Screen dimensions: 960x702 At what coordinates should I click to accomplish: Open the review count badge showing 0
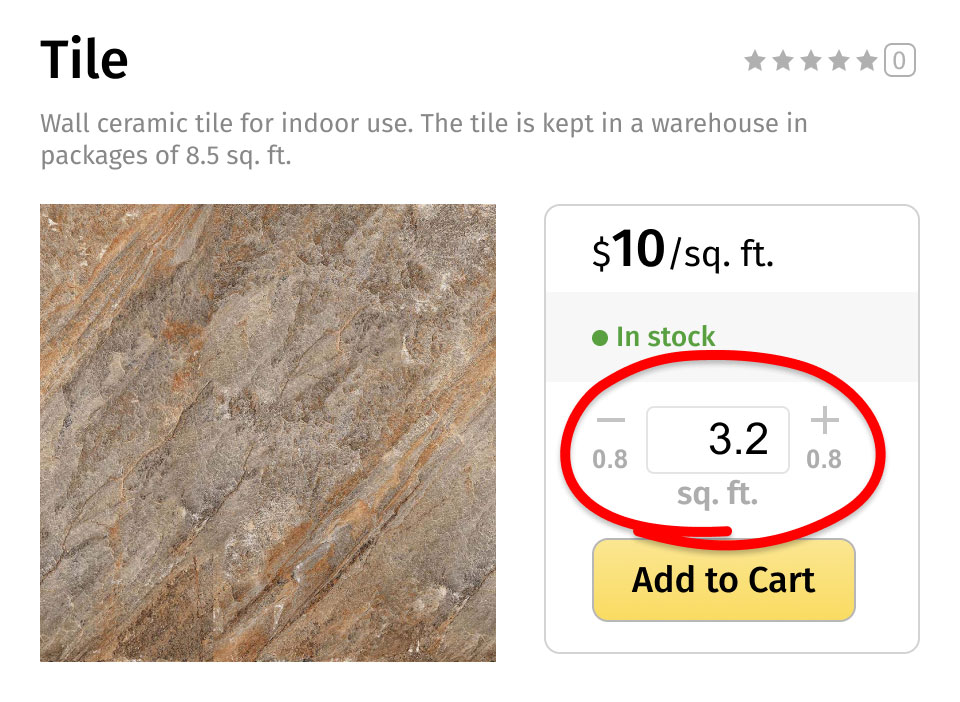(899, 61)
